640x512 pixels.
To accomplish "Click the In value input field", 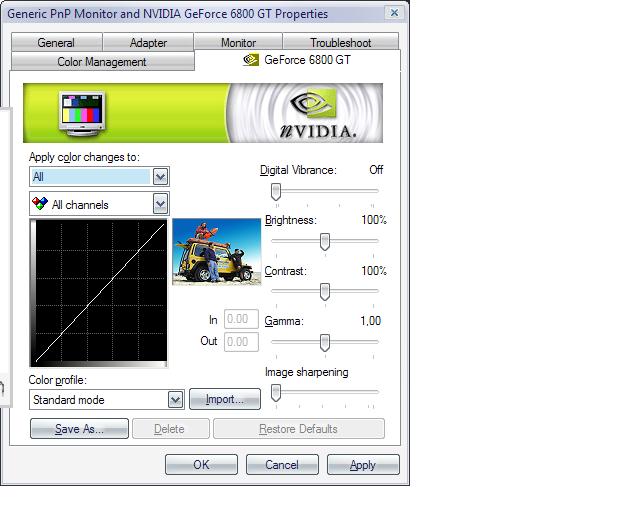I will tap(241, 319).
